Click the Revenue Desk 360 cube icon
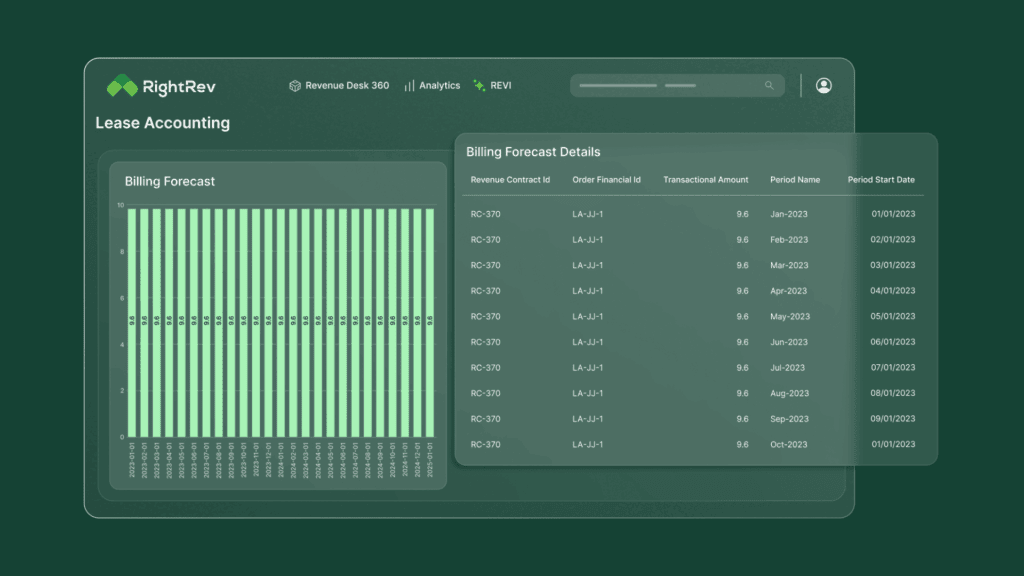The height and width of the screenshot is (576, 1024). click(295, 86)
